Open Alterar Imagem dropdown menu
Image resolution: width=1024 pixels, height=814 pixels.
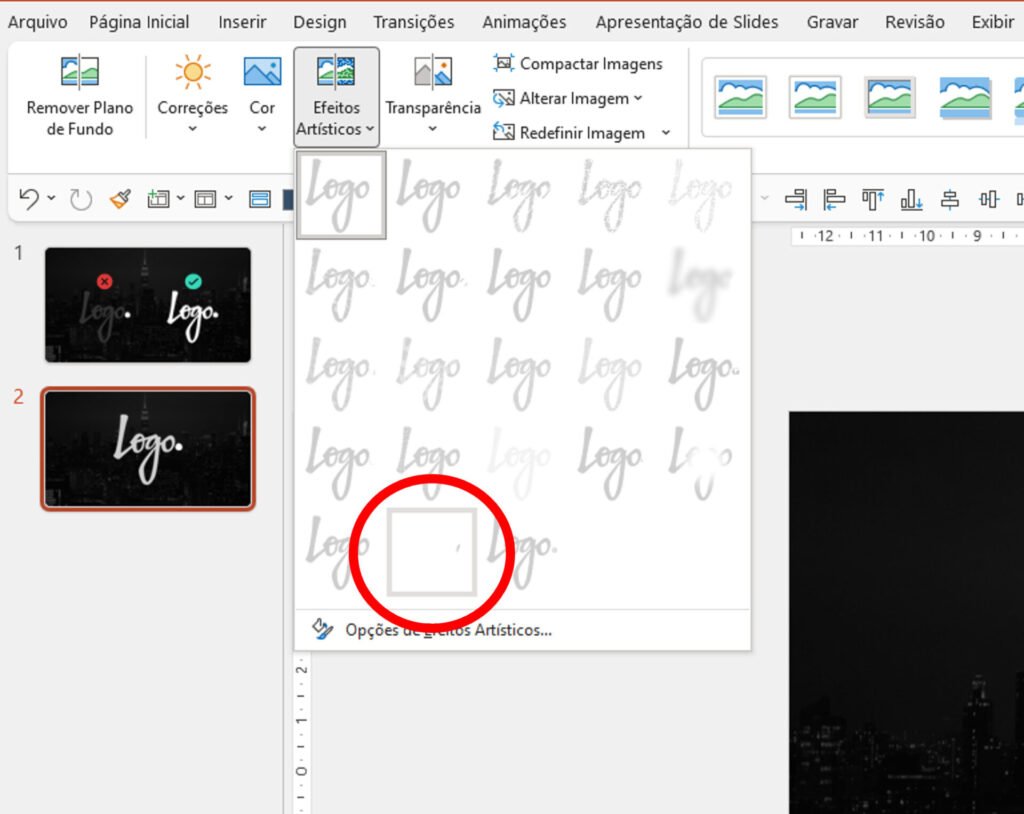click(x=568, y=98)
